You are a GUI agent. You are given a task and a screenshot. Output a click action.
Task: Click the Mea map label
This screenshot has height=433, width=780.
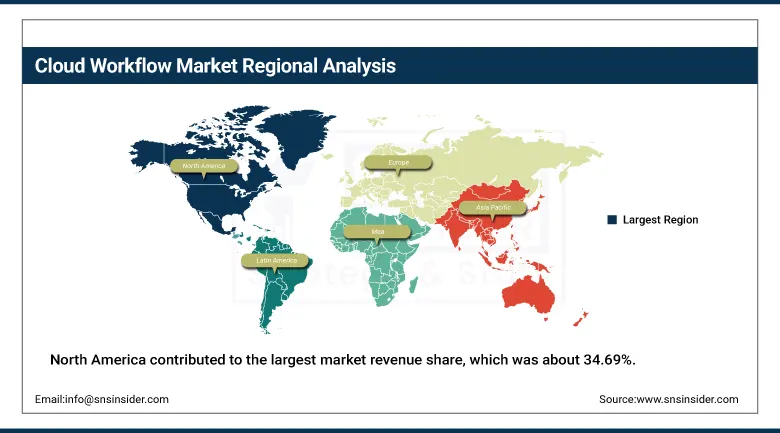pyautogui.click(x=377, y=232)
